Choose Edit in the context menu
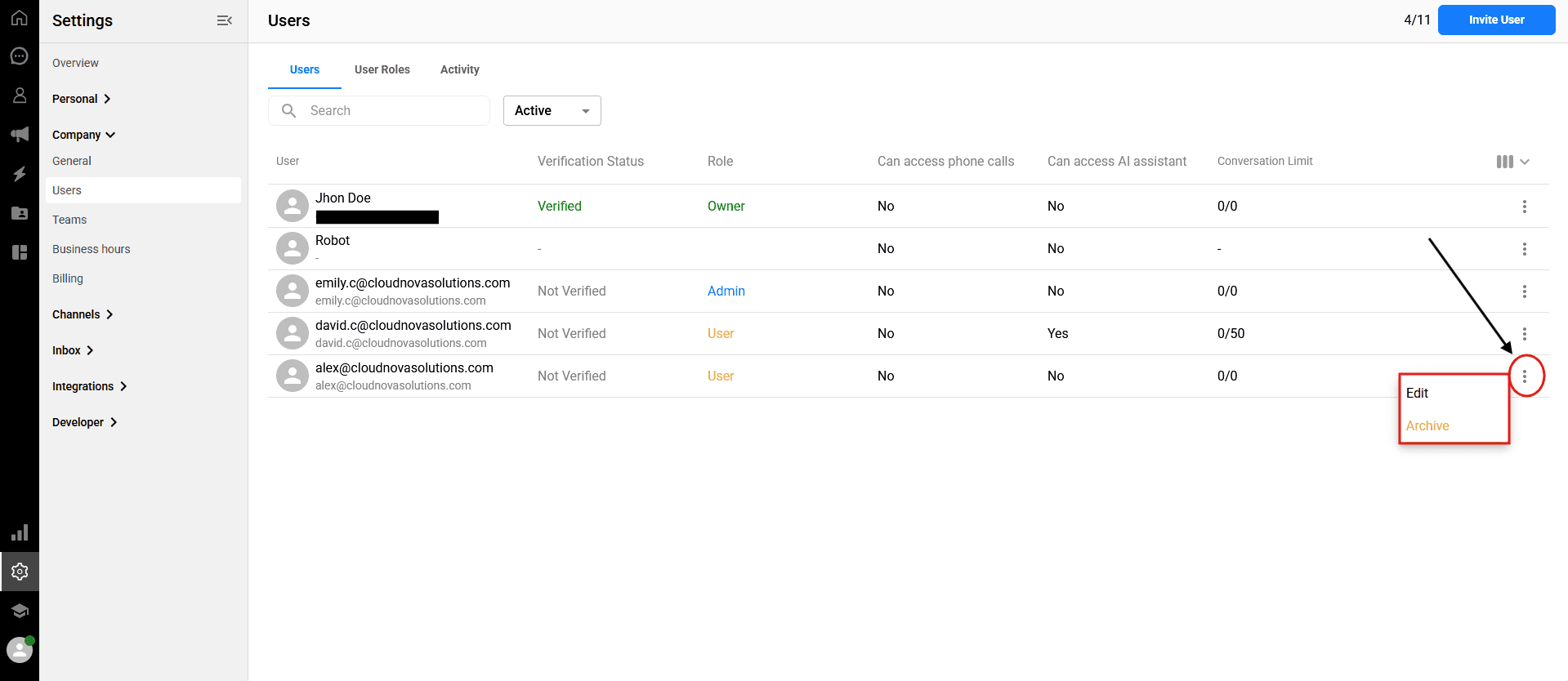The image size is (1568, 681). click(x=1418, y=394)
